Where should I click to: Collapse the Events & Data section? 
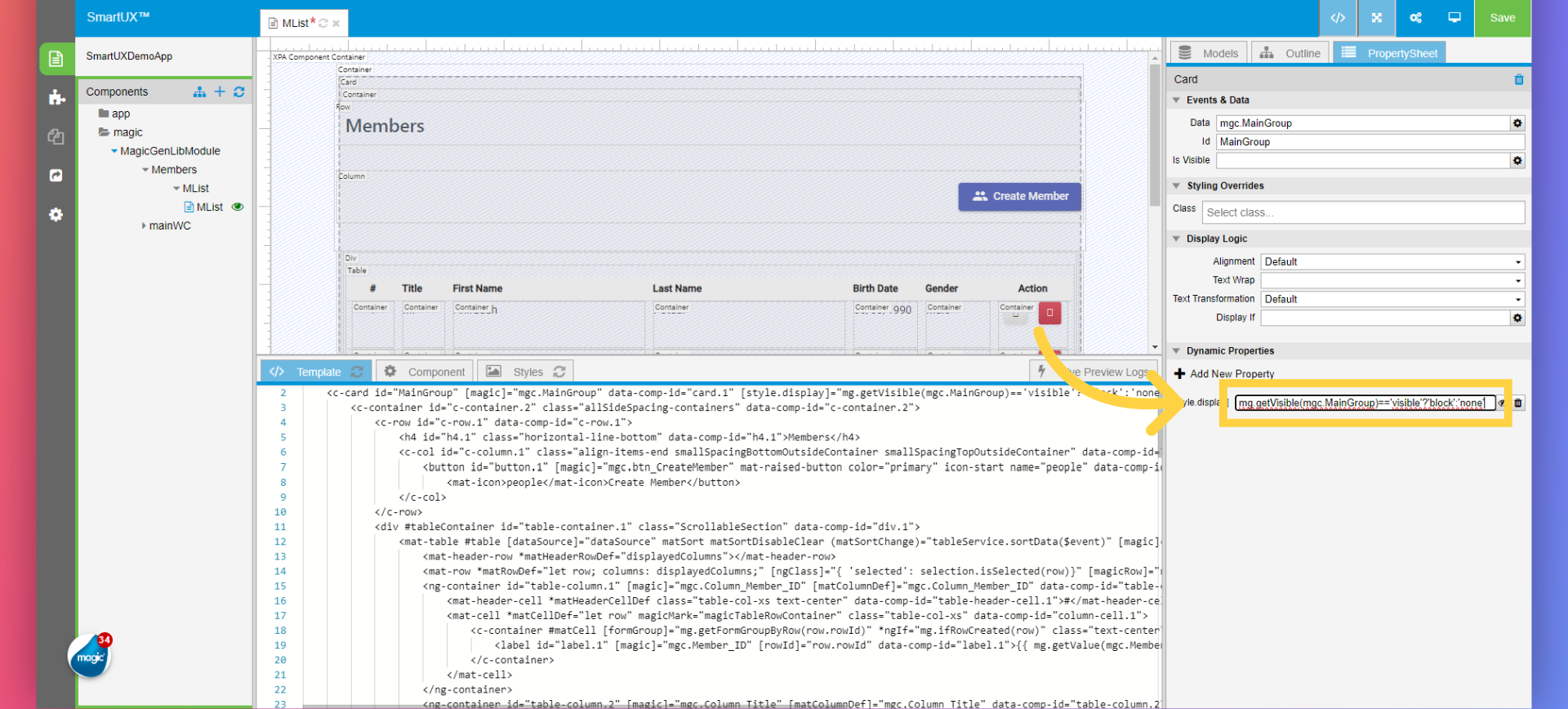pos(1177,100)
